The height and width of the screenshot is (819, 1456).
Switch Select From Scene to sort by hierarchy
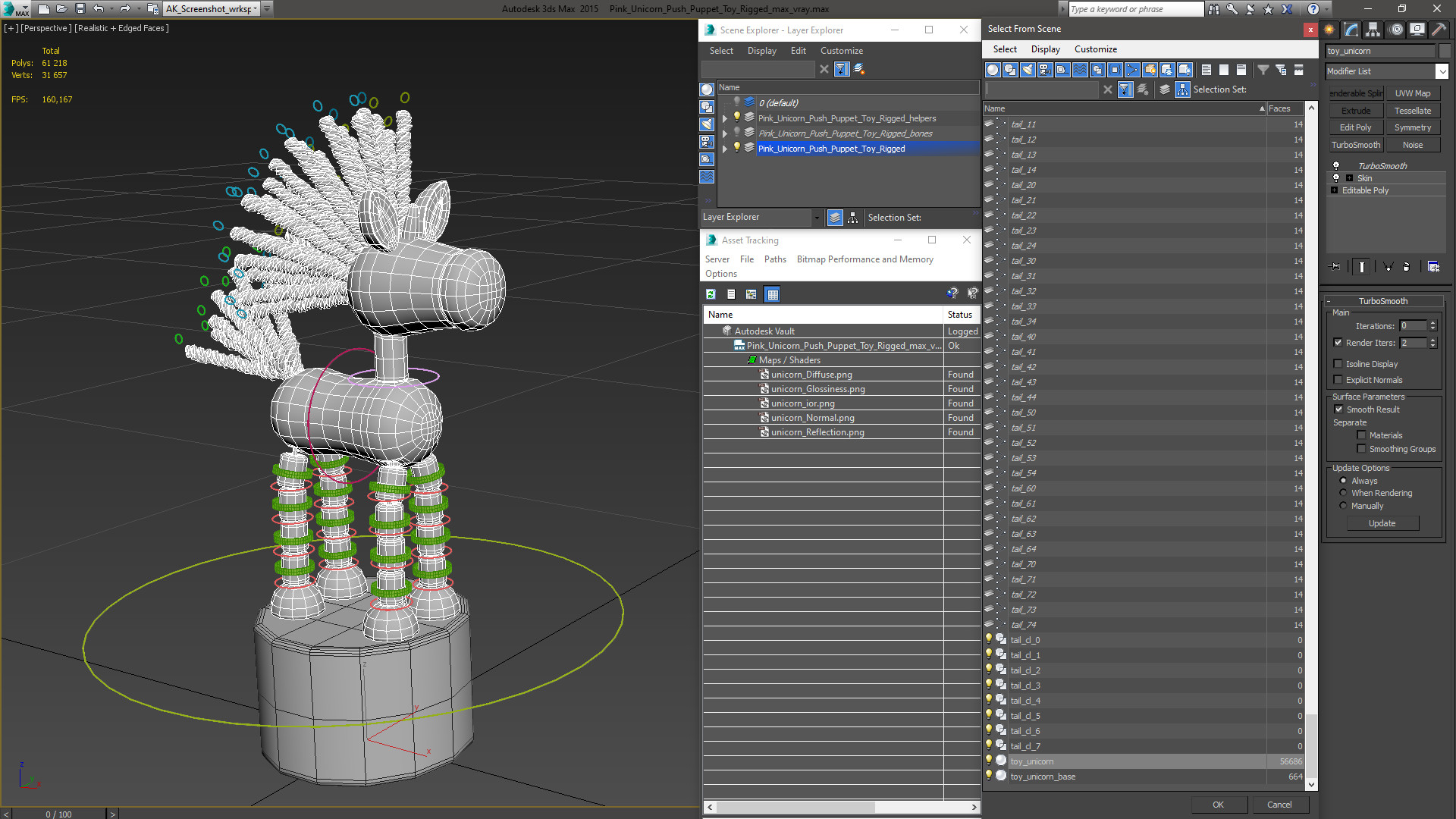coord(1182,89)
